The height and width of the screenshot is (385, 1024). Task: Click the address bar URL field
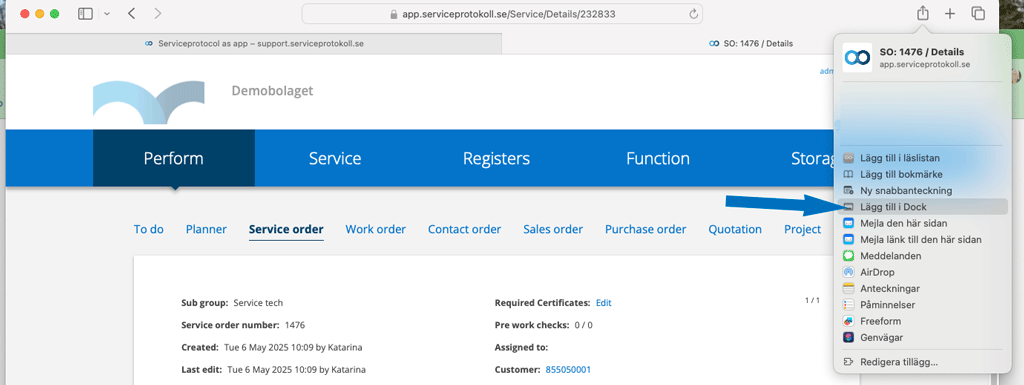click(502, 14)
